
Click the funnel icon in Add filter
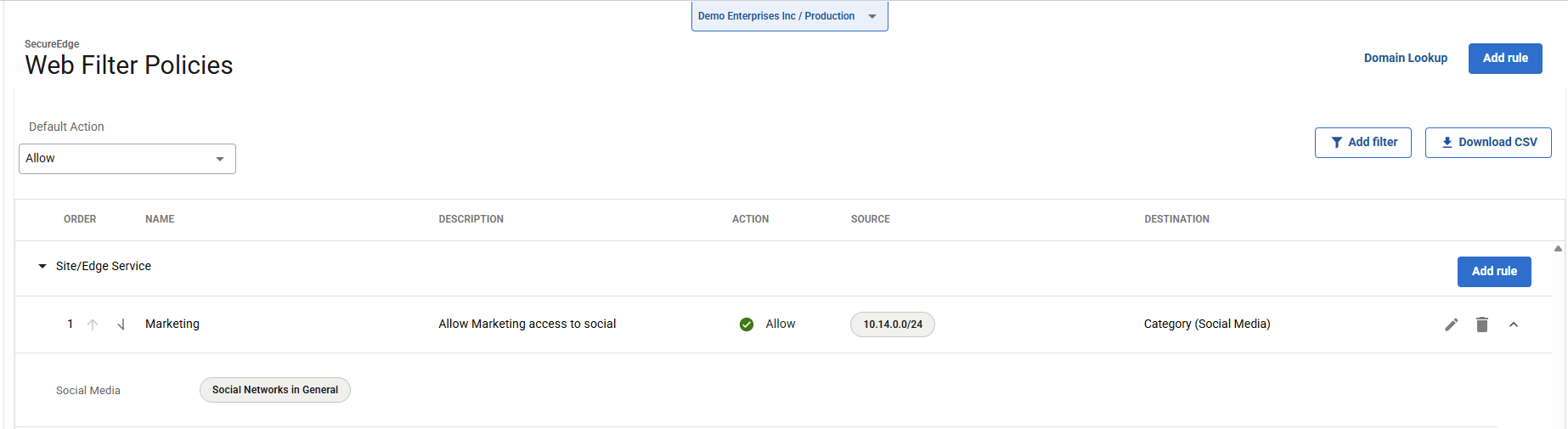click(1336, 143)
